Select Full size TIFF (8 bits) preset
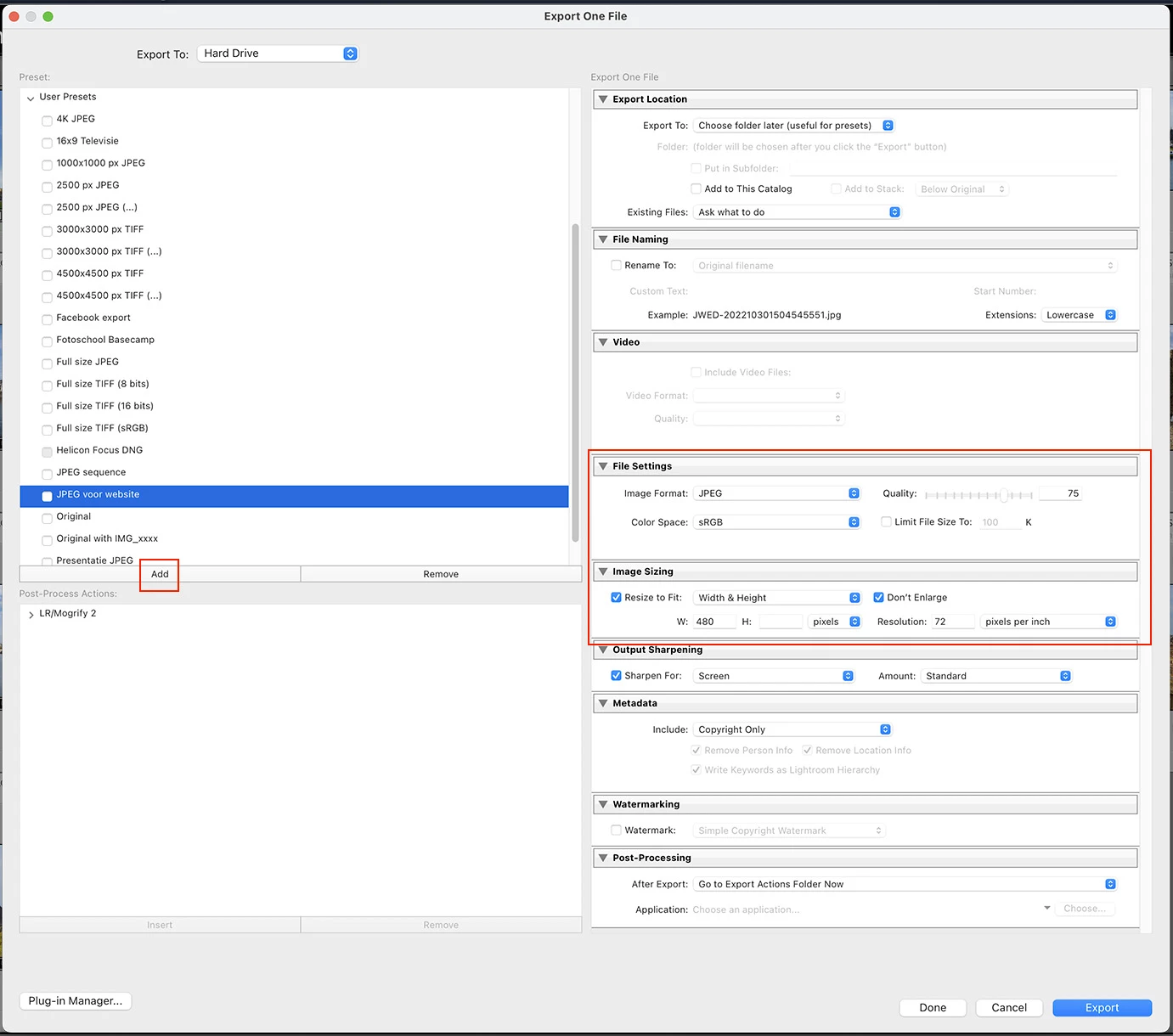The image size is (1173, 1036). tap(103, 384)
